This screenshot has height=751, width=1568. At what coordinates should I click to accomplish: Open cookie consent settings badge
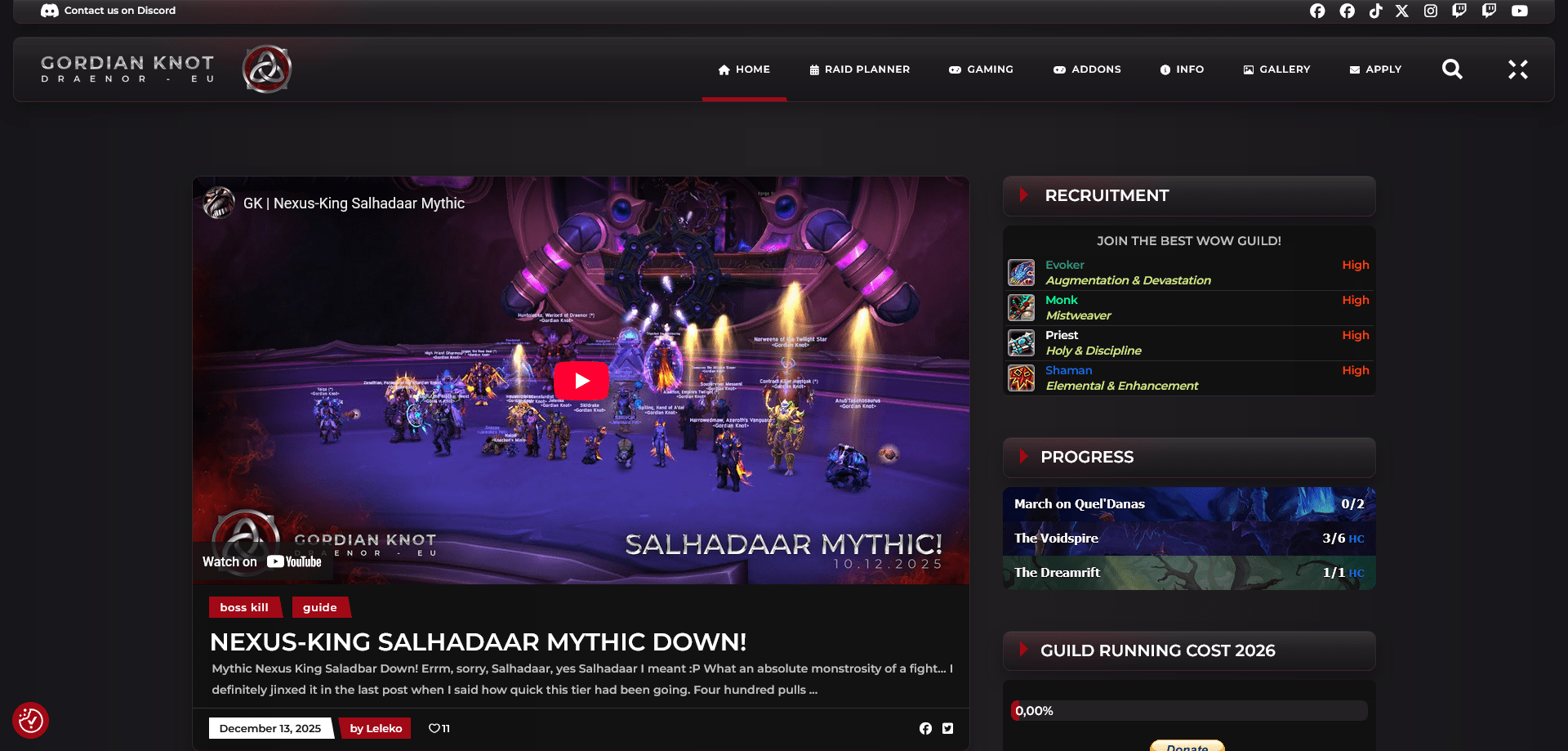click(31, 720)
